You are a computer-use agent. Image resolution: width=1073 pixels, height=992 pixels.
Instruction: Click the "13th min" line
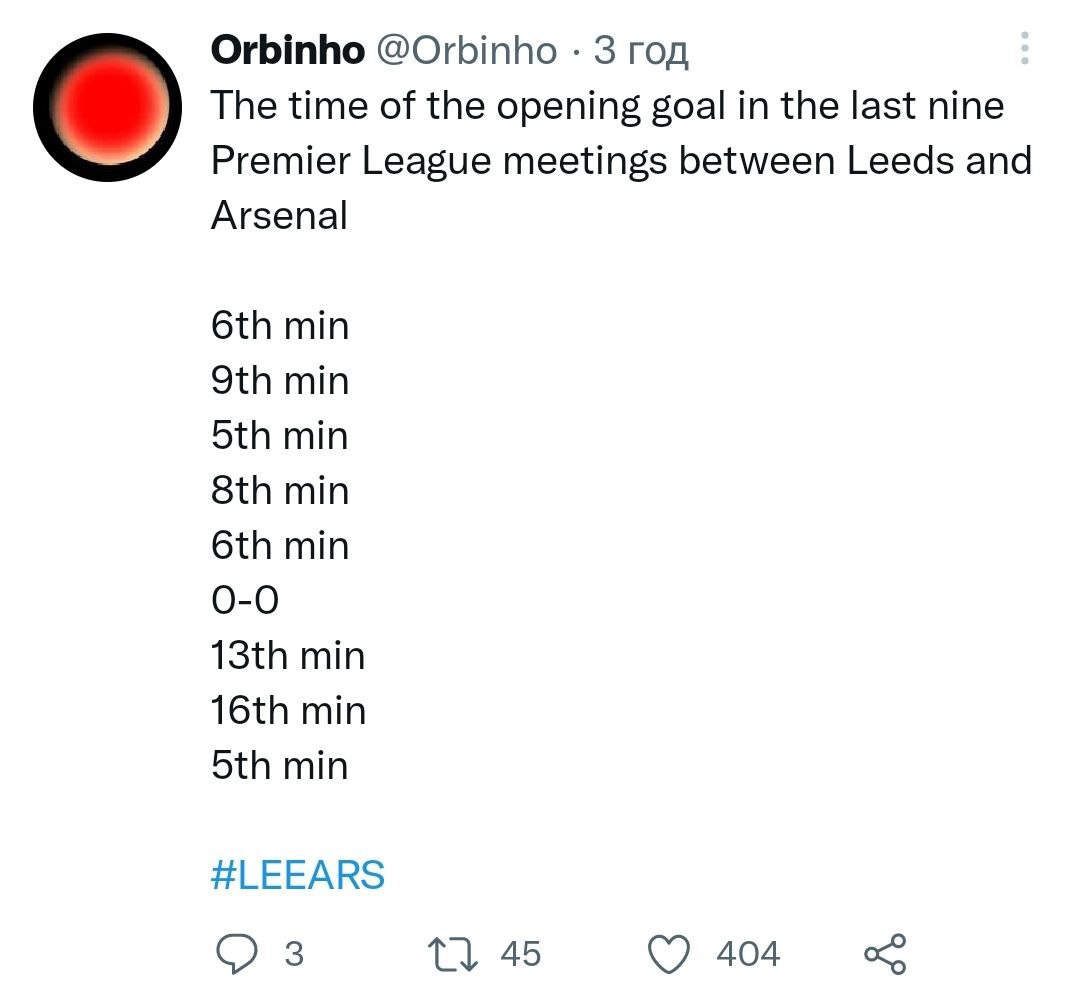pos(288,656)
